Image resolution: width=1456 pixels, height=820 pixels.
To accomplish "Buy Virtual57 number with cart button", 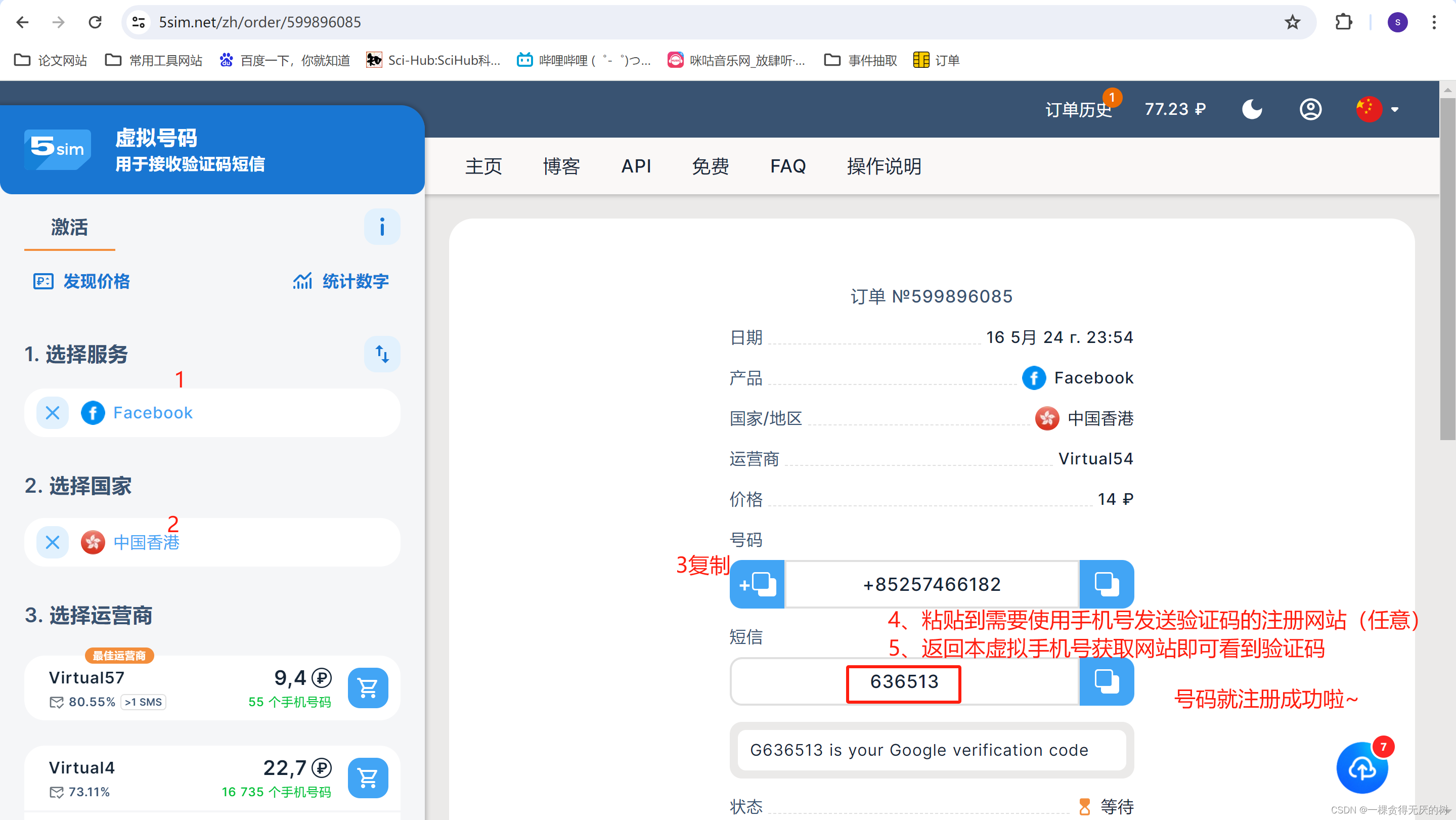I will point(367,687).
